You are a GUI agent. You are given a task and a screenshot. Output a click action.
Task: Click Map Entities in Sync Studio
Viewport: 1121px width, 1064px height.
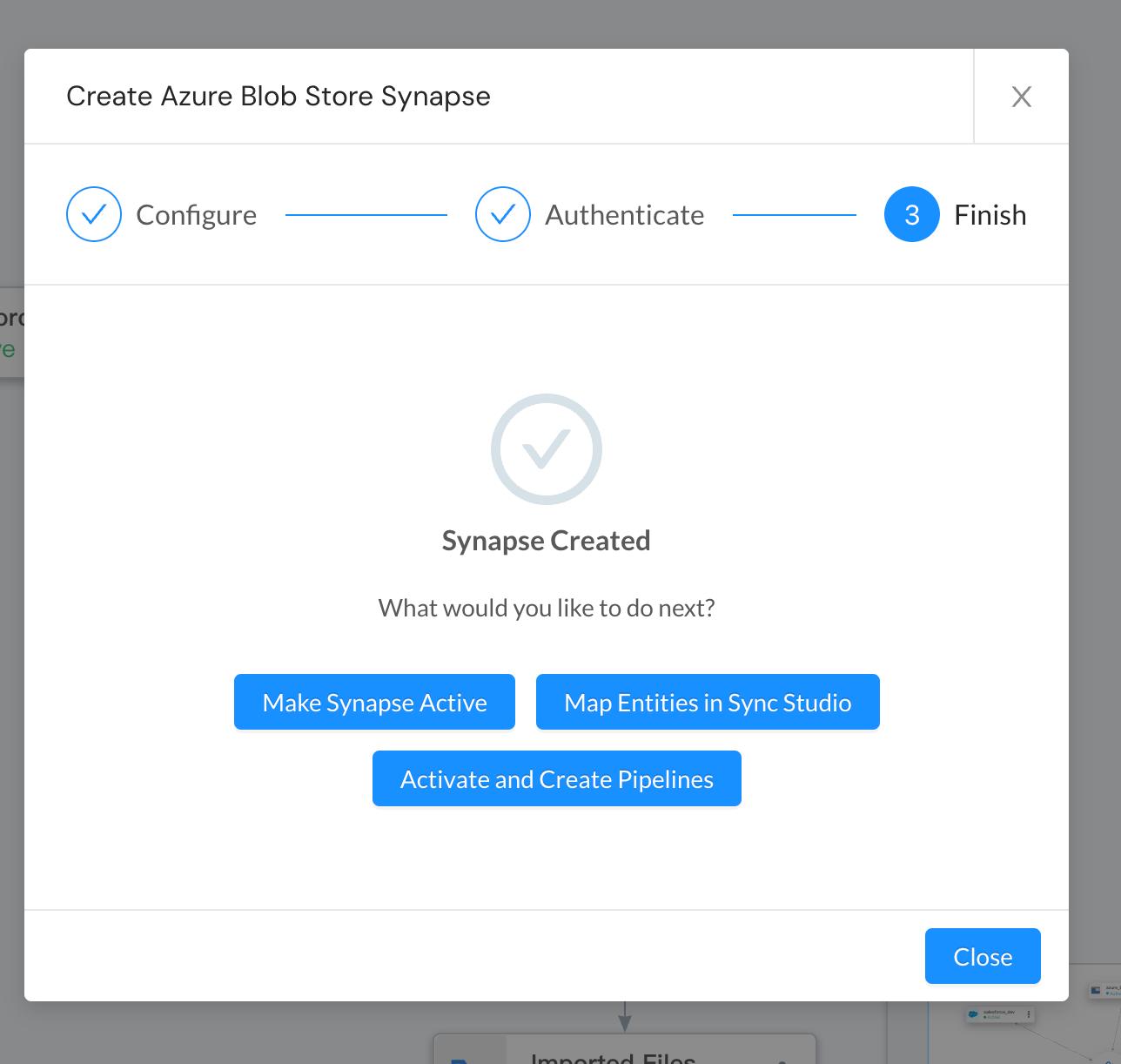(x=708, y=702)
